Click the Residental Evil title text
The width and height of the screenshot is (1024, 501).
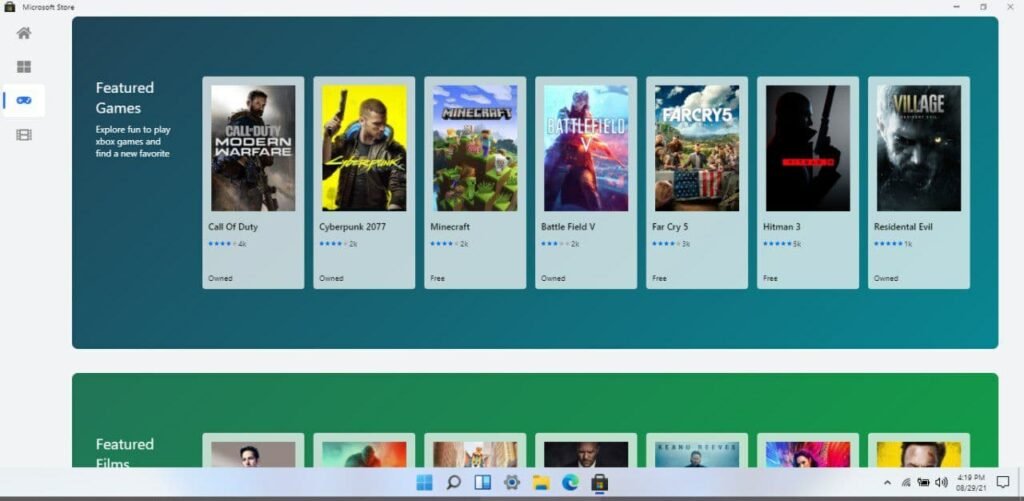[903, 227]
